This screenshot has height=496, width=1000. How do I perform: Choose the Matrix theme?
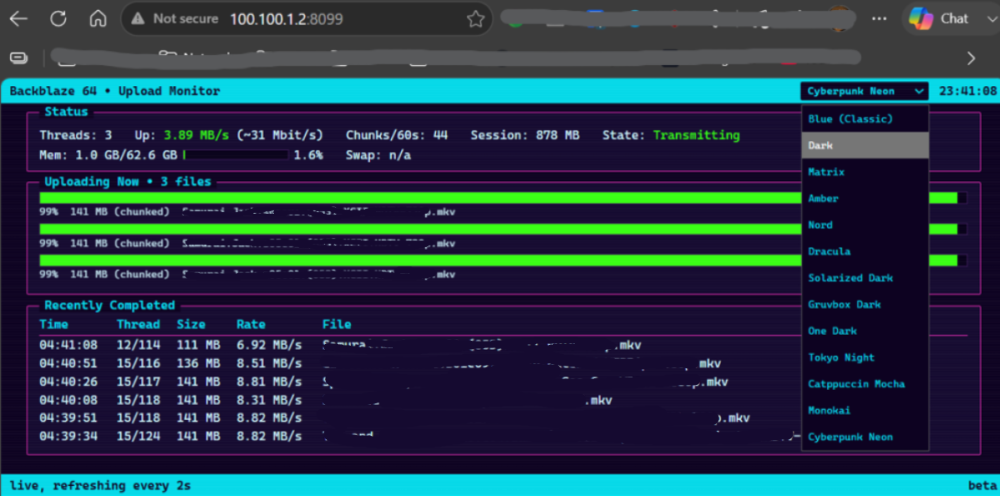click(865, 172)
